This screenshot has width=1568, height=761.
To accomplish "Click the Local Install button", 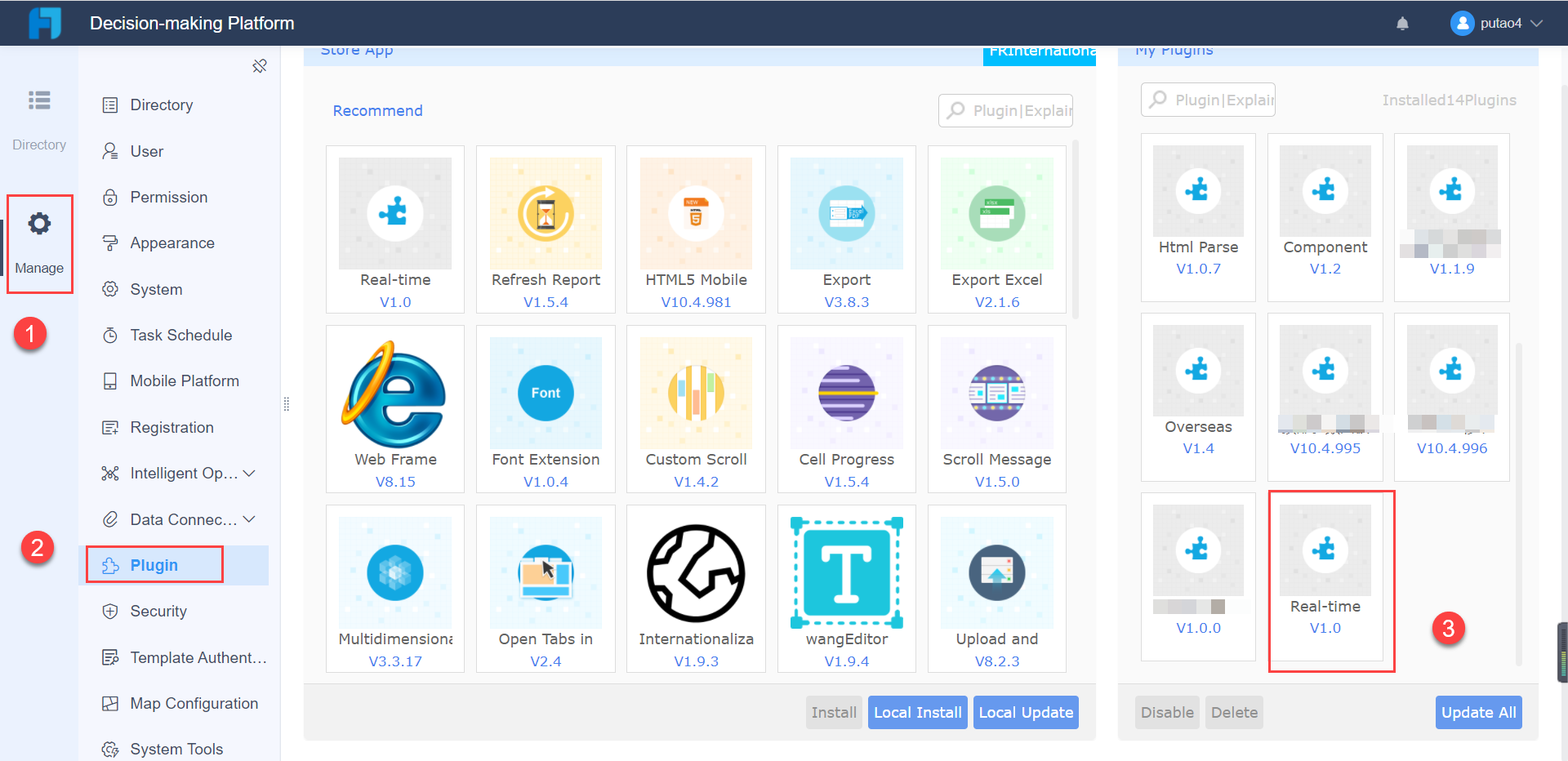I will tap(917, 713).
